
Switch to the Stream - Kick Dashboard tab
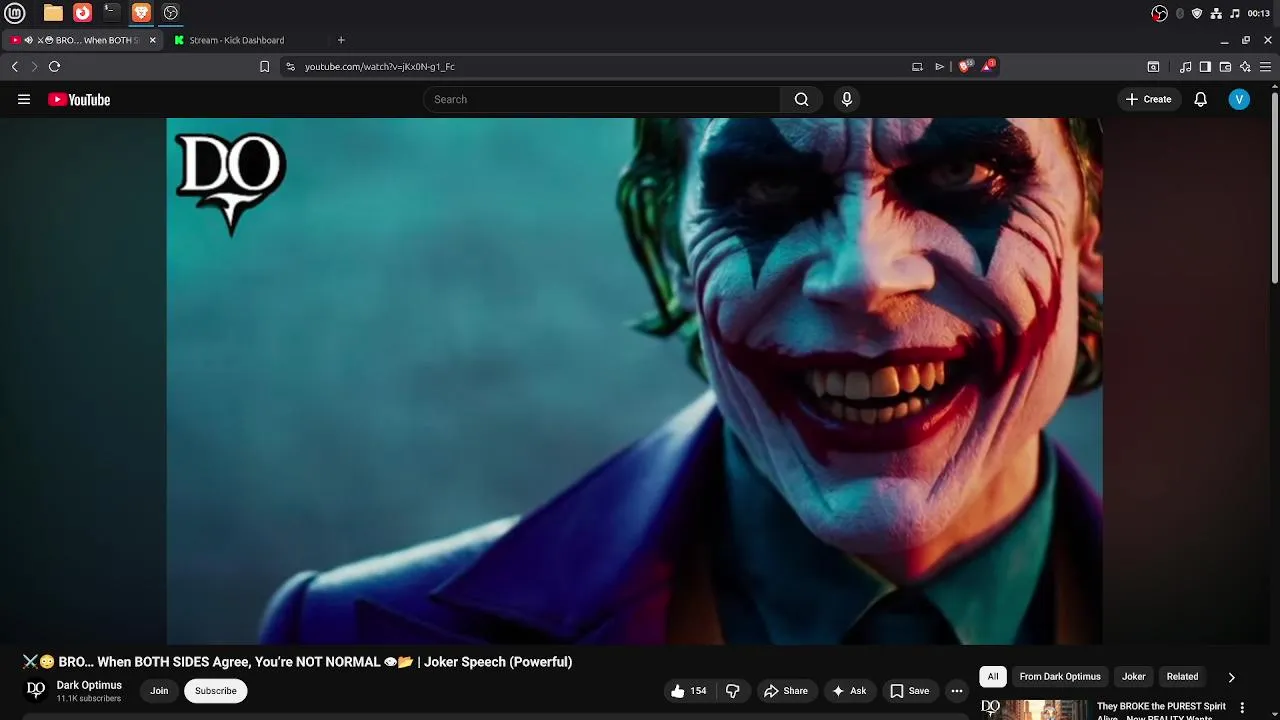point(237,40)
